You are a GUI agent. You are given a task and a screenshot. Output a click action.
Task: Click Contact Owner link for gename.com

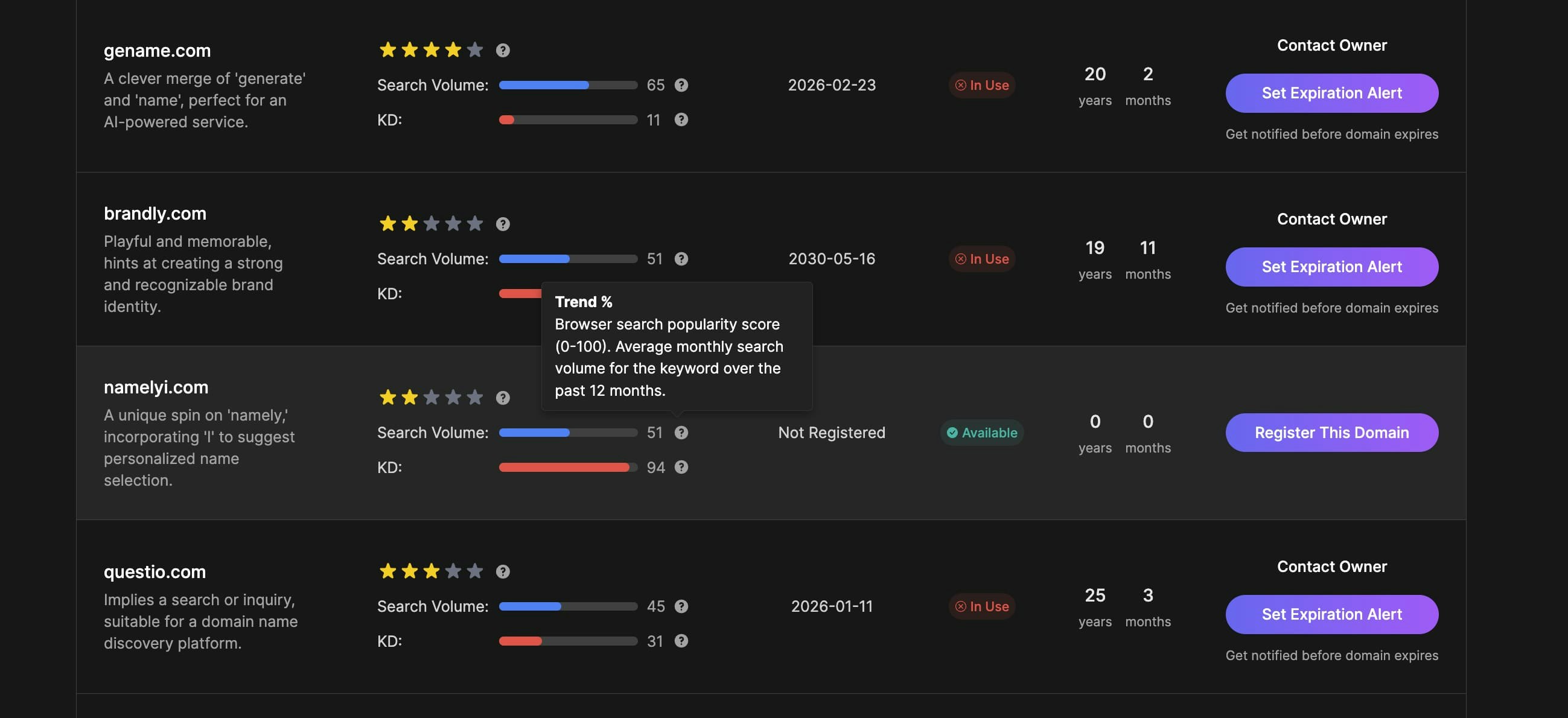tap(1331, 45)
